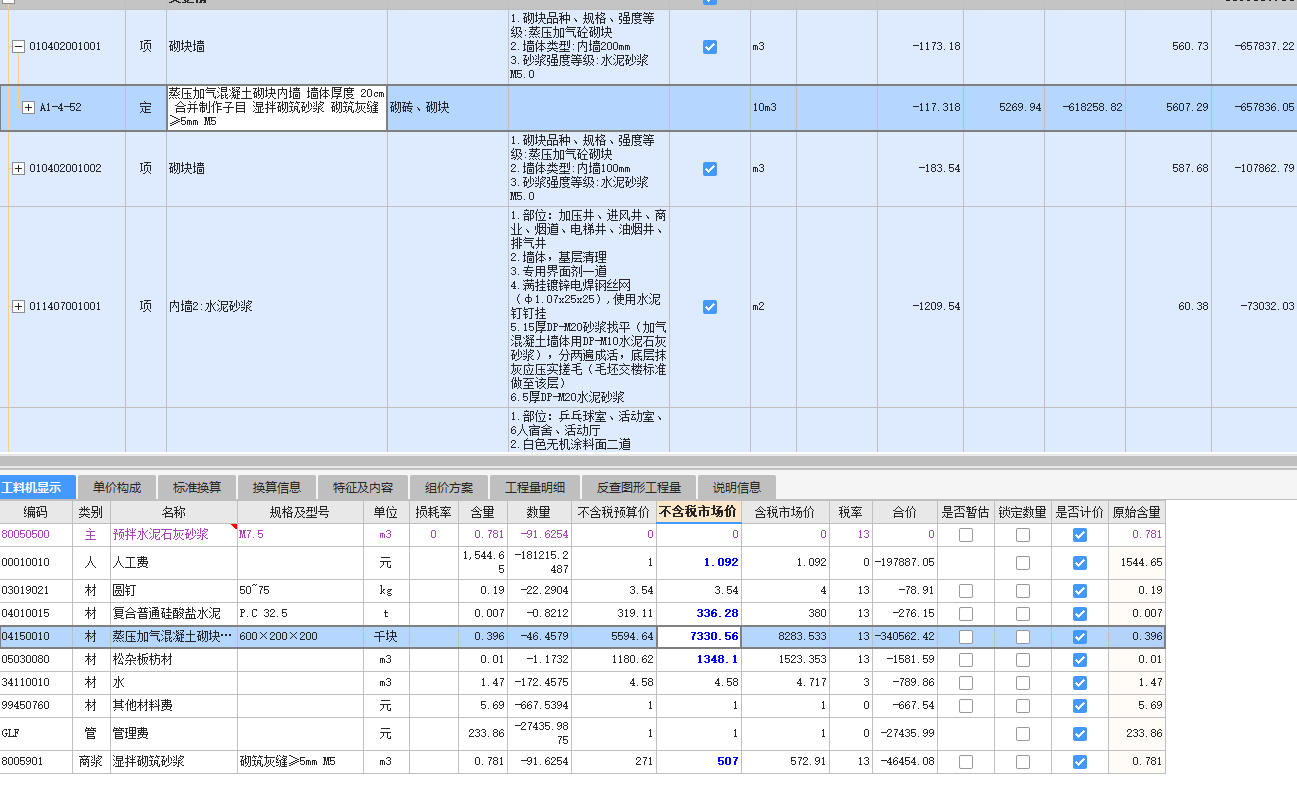Screen dimensions: 1297x795
Task: Select the 1.092 market price for 人工费
Action: click(699, 563)
